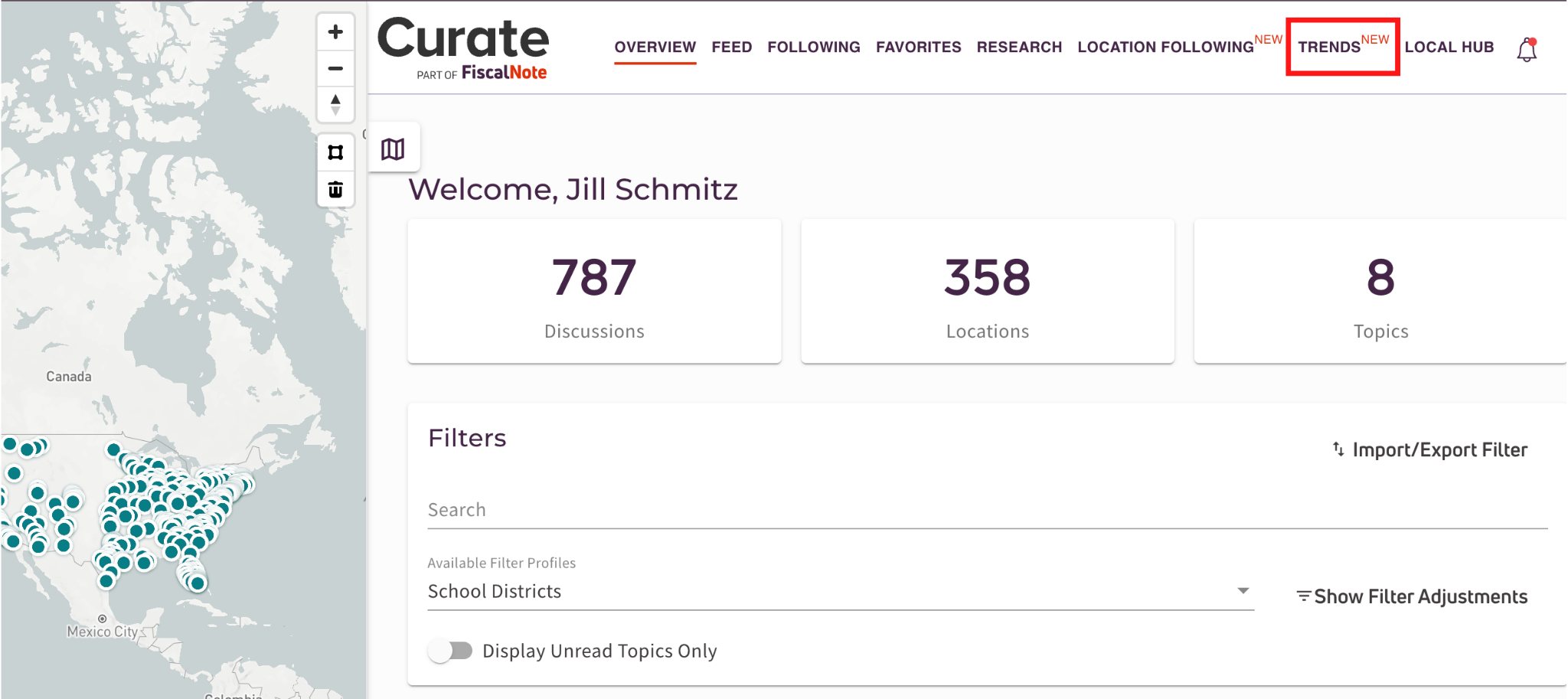Click Show Filter Adjustments
The height and width of the screenshot is (699, 1568).
tap(1412, 596)
